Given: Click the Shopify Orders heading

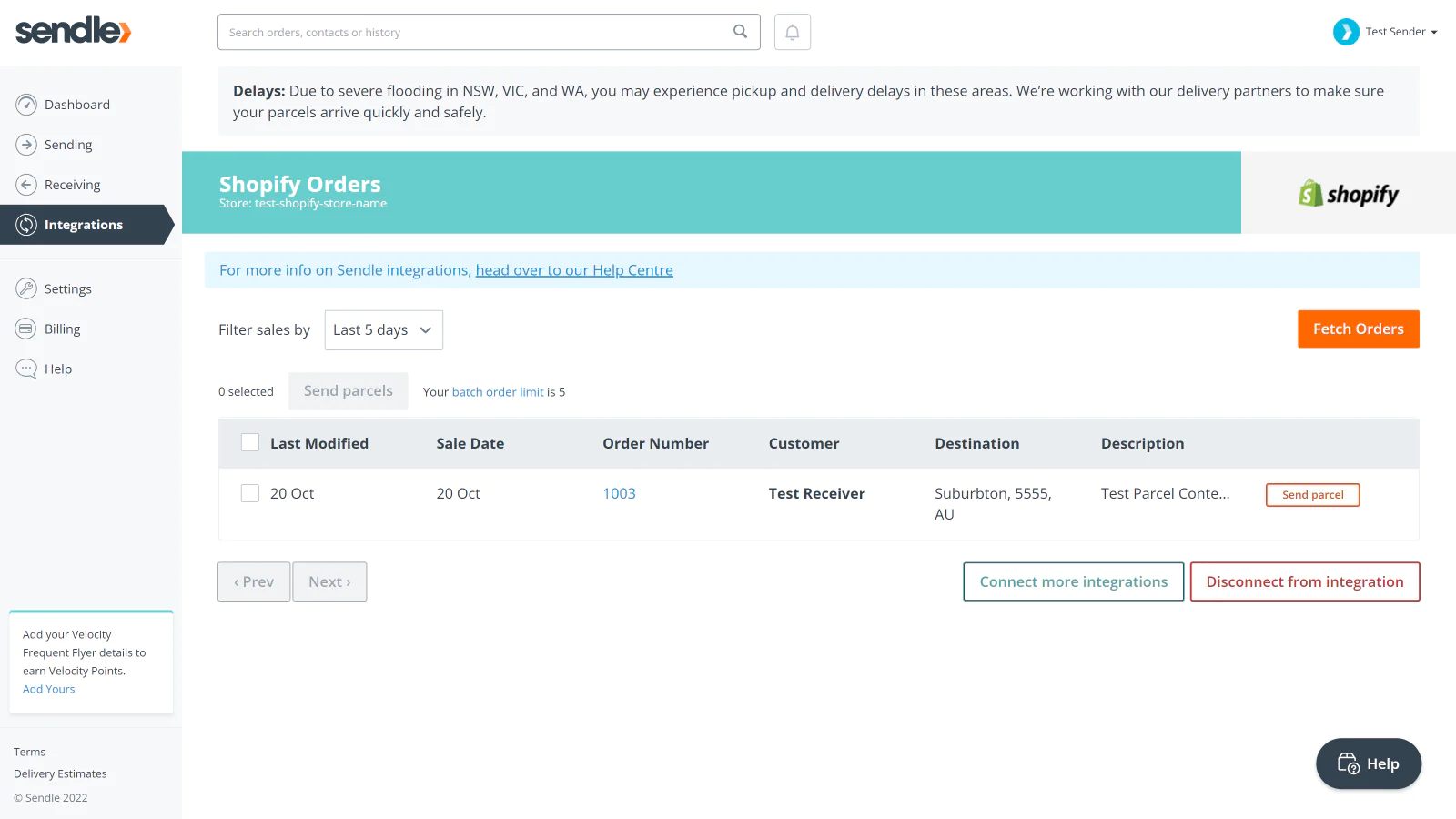Looking at the screenshot, I should point(300,185).
